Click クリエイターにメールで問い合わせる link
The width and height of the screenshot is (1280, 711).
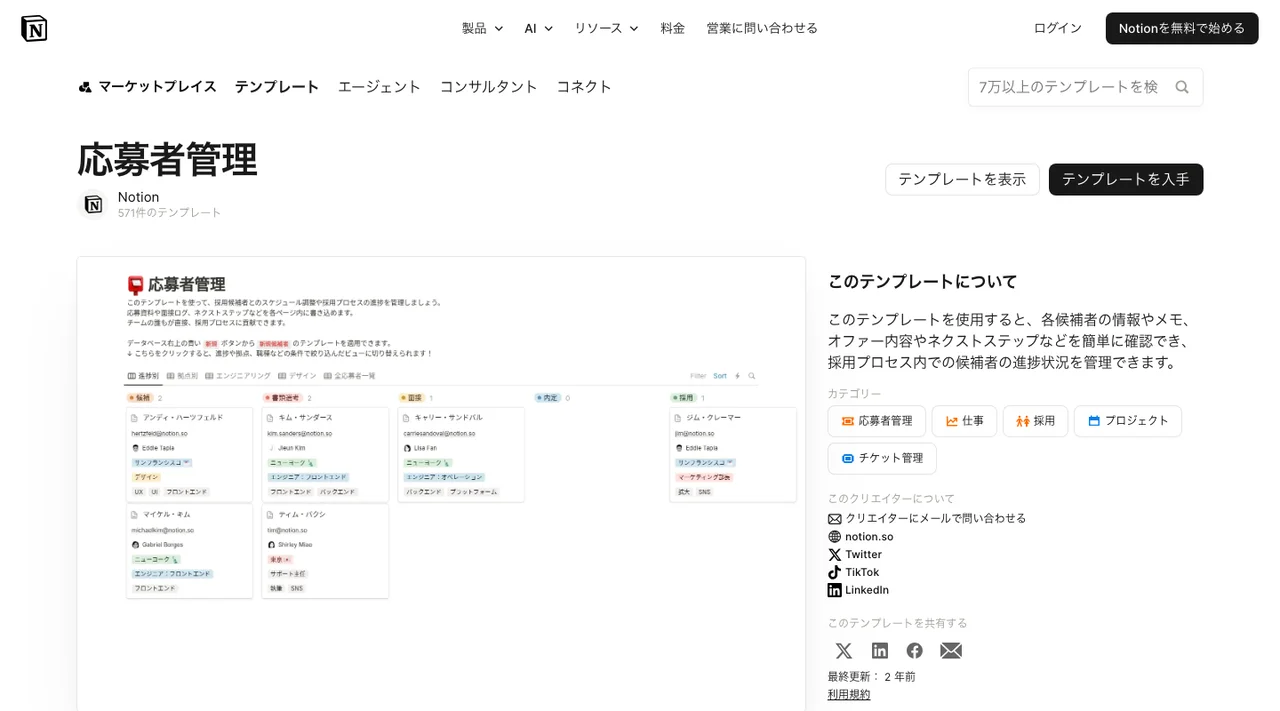(x=936, y=518)
